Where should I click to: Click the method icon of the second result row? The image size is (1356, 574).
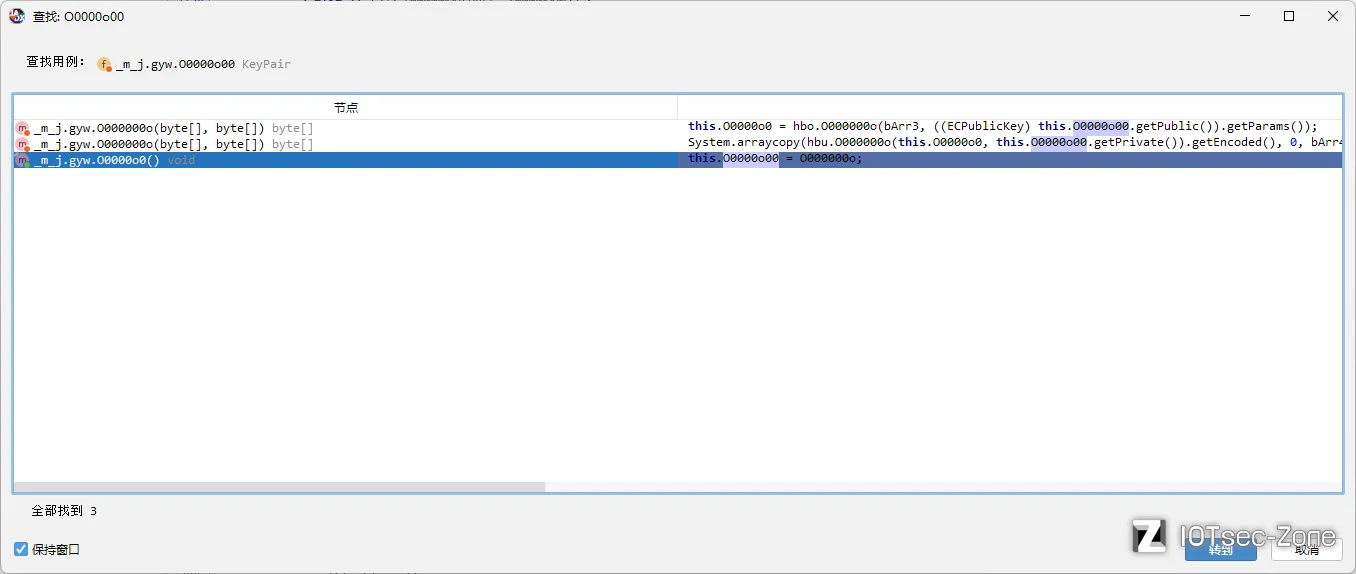(x=22, y=144)
